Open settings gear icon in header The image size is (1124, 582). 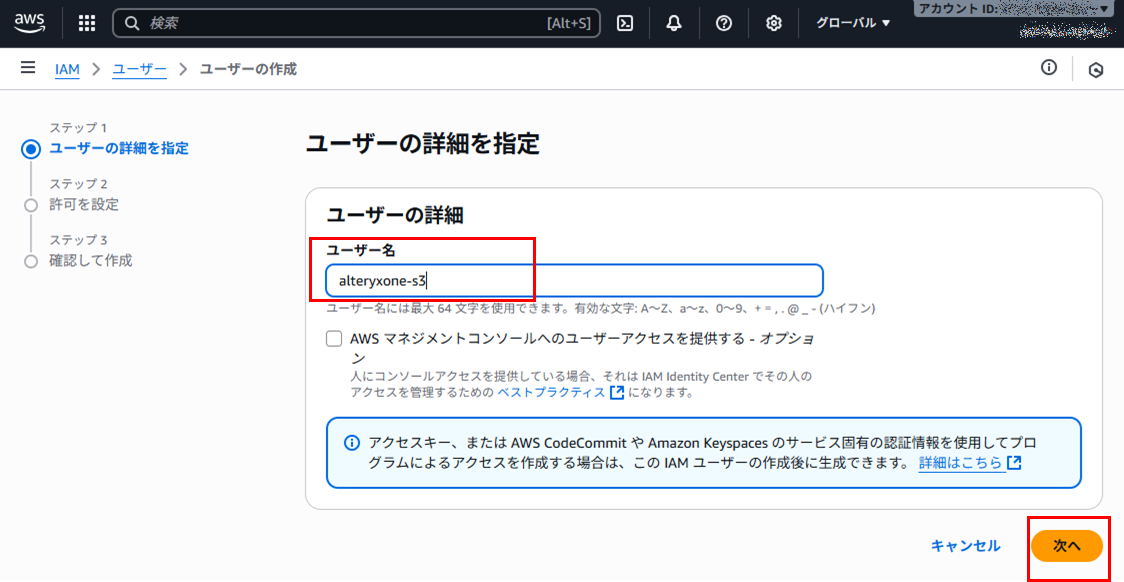coord(773,23)
